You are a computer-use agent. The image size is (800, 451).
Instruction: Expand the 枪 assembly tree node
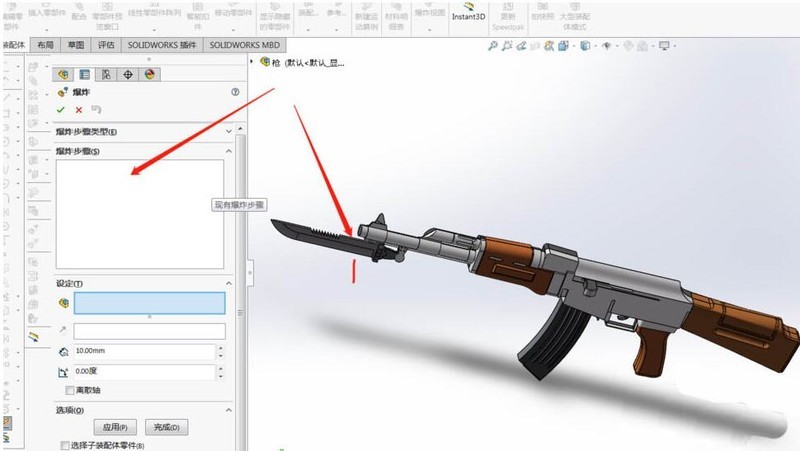click(x=252, y=62)
